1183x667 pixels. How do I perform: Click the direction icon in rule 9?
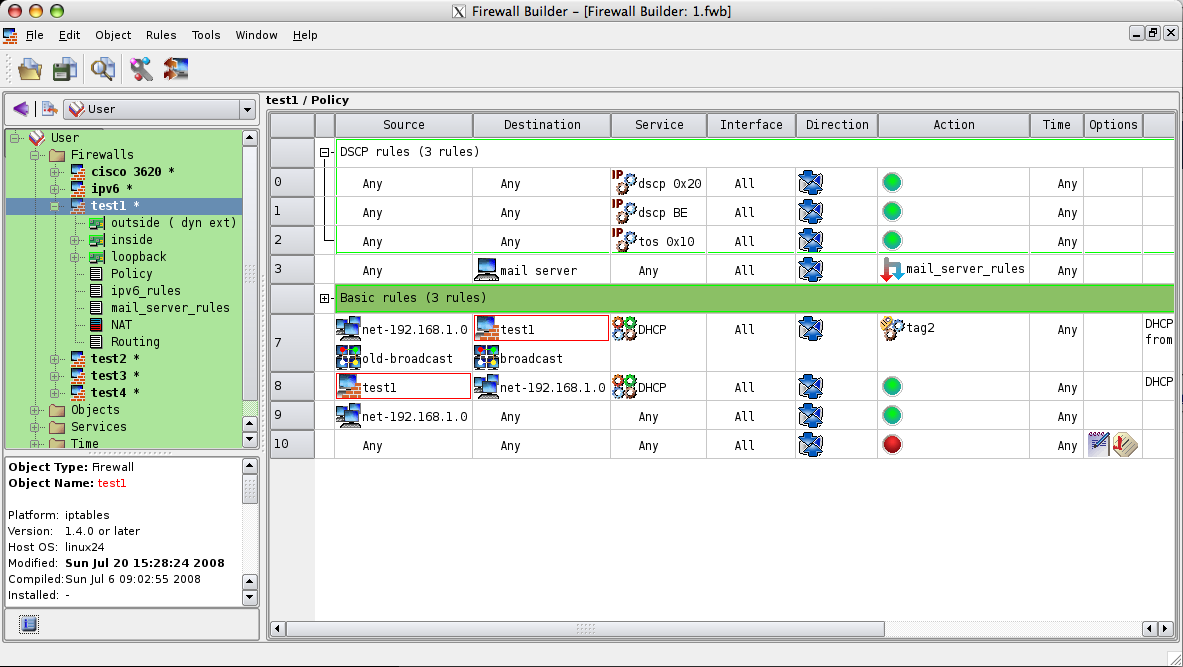point(810,416)
